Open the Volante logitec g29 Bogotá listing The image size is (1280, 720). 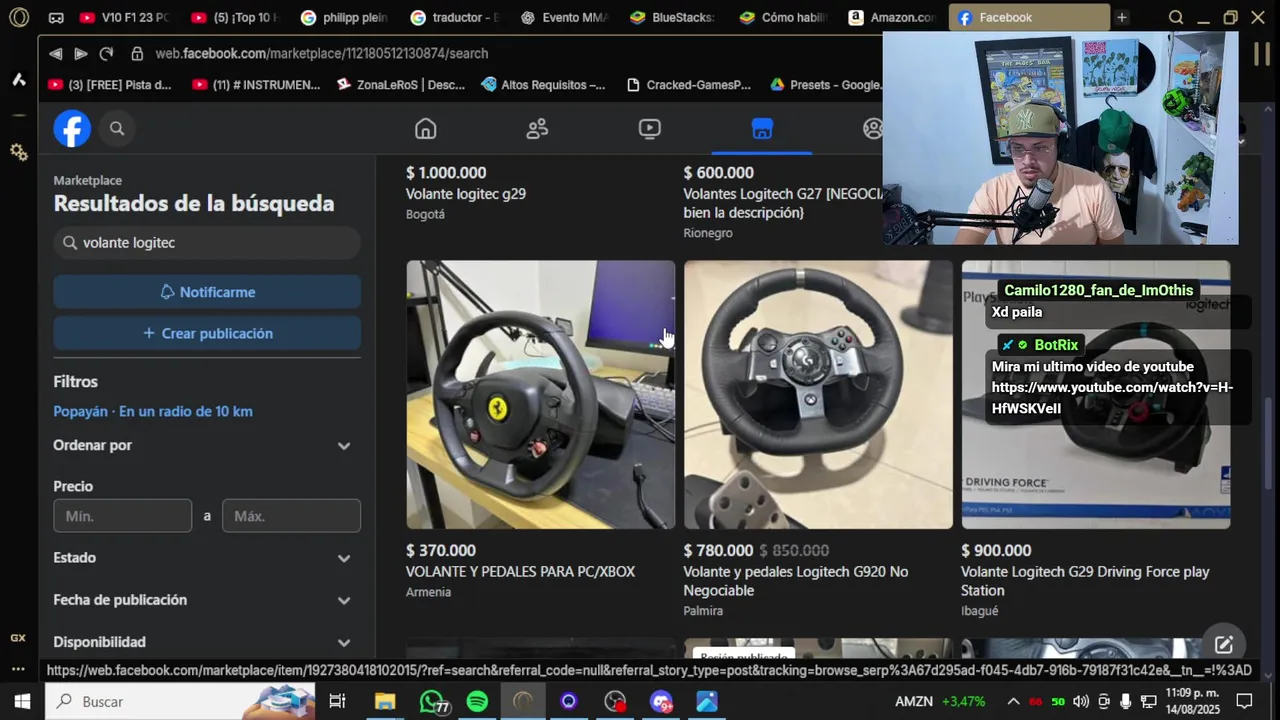coord(466,194)
